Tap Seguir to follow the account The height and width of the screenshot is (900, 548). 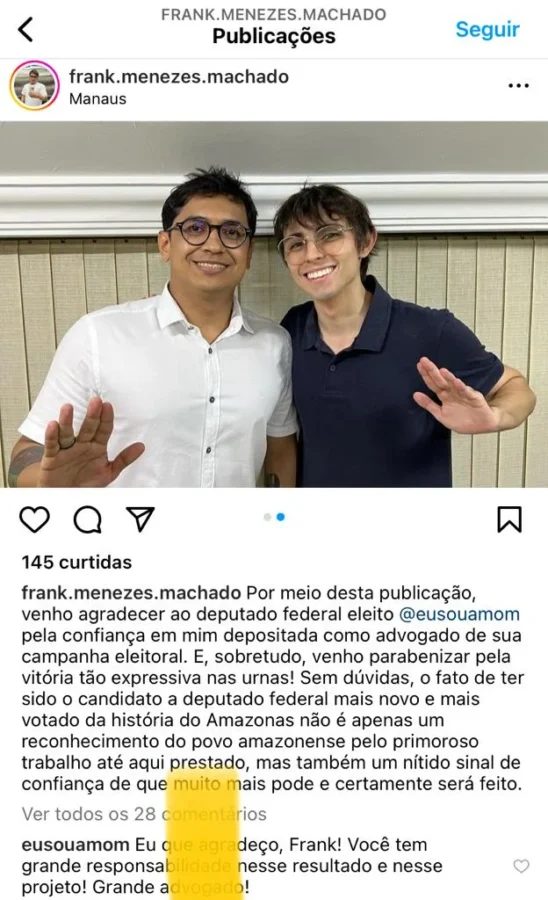pos(487,29)
